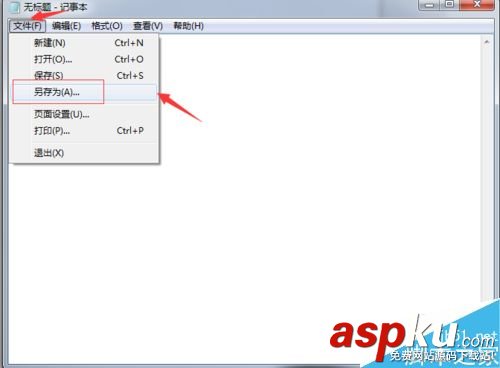
Task: Select 另存为(A)... menu entry
Action: click(85, 92)
